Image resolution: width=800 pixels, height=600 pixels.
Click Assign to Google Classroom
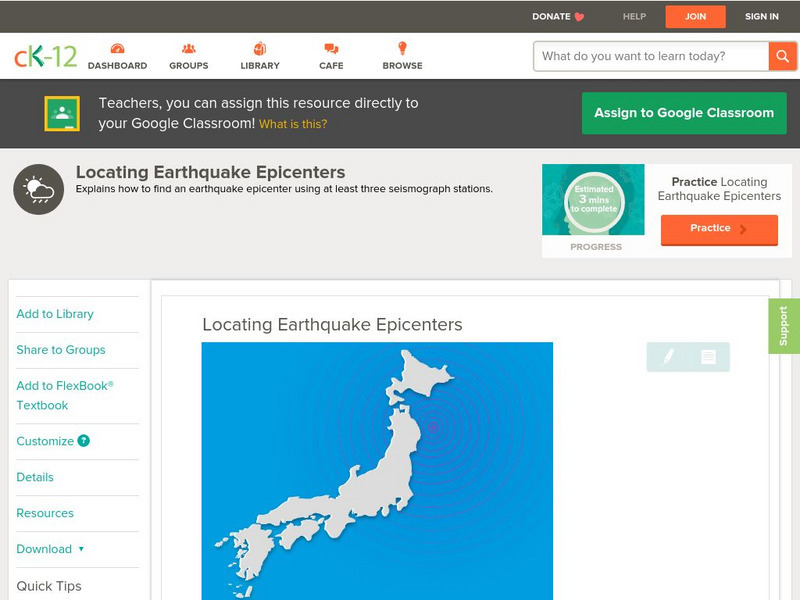point(684,113)
